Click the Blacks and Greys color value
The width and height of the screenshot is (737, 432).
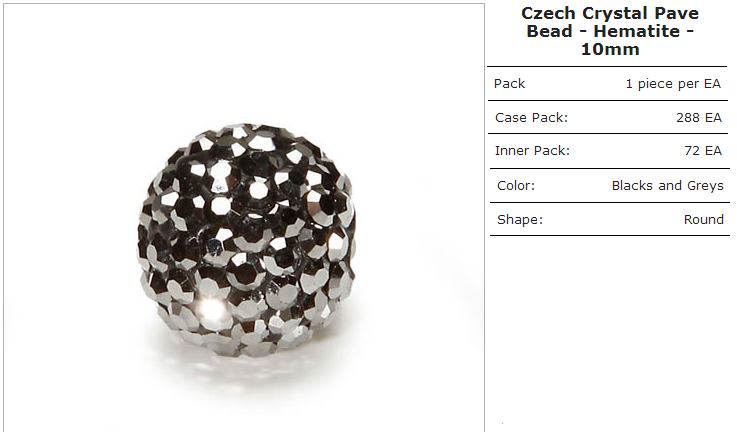667,186
